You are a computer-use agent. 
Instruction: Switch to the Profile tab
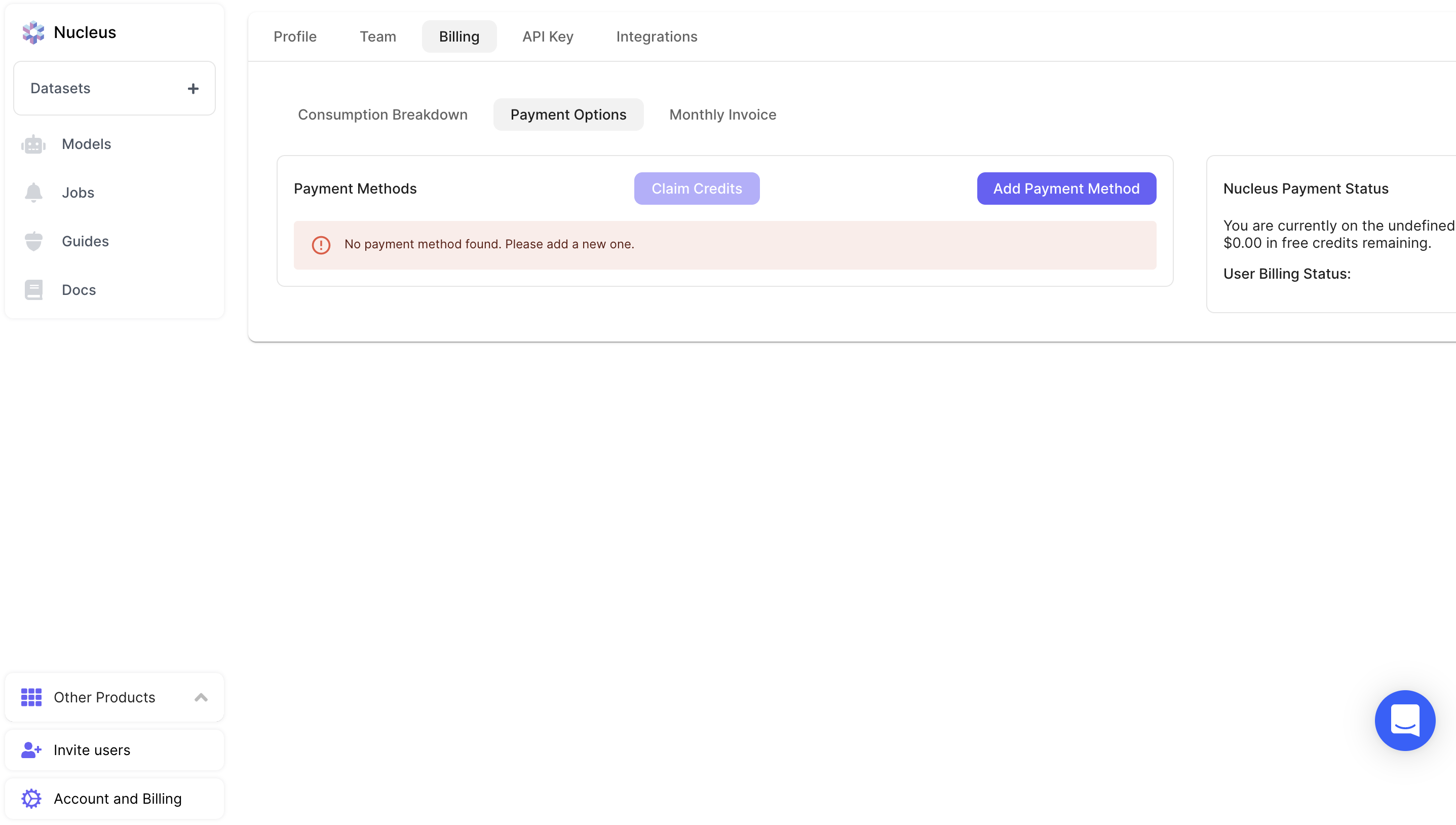pos(295,37)
